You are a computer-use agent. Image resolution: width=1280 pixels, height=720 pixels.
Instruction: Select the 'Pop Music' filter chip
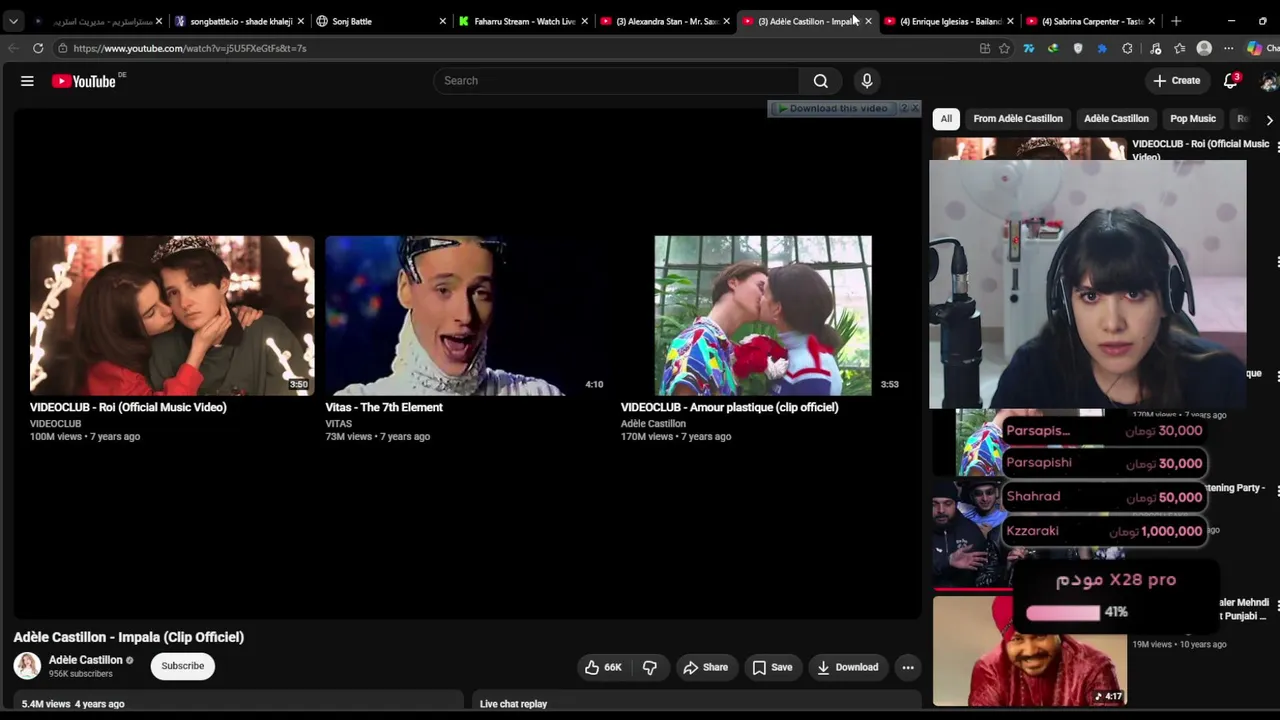tap(1193, 119)
